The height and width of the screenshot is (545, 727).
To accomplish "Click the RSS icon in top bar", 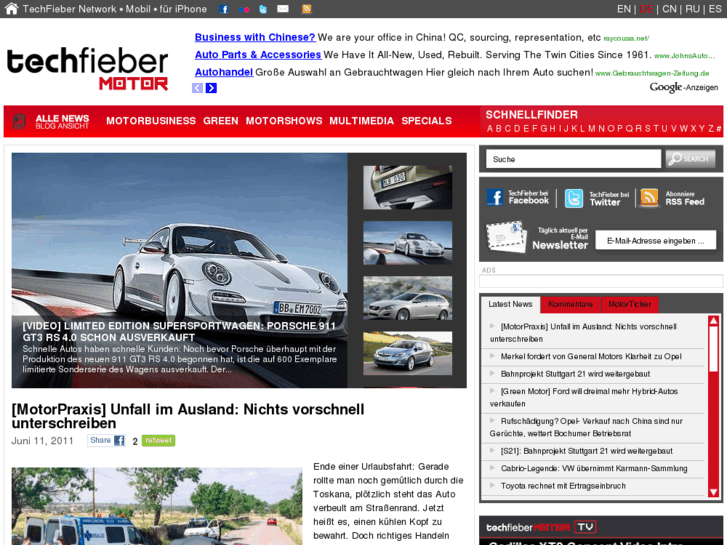I will click(306, 9).
